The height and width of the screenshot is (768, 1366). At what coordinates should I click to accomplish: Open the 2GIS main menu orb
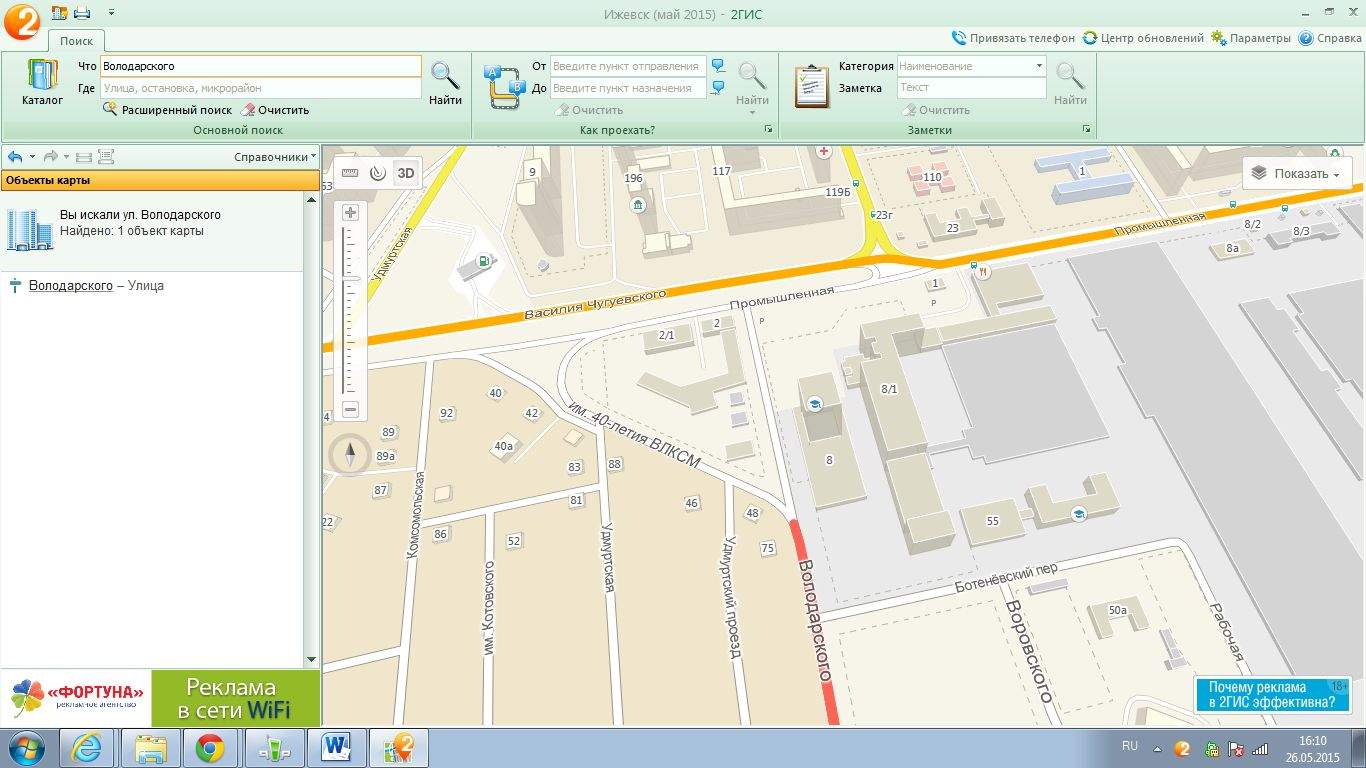(x=21, y=21)
